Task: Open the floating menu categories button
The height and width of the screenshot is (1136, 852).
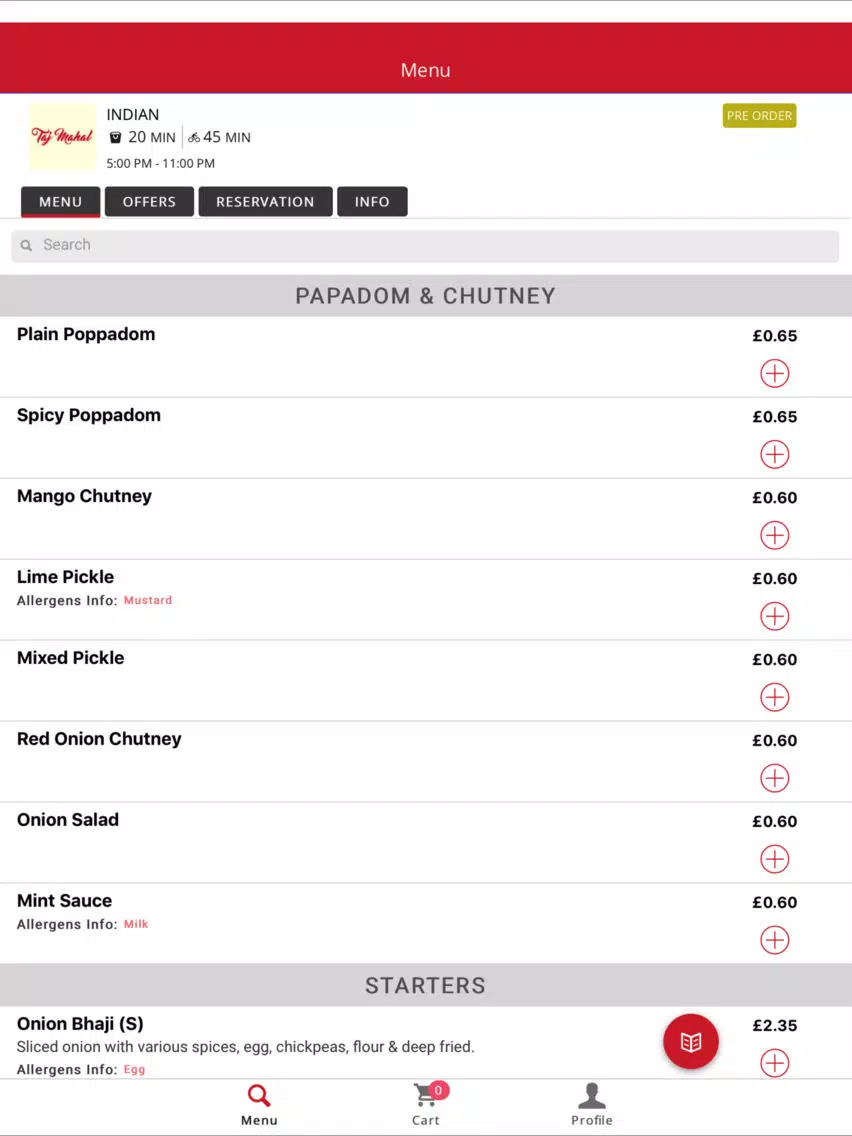Action: [x=690, y=1042]
